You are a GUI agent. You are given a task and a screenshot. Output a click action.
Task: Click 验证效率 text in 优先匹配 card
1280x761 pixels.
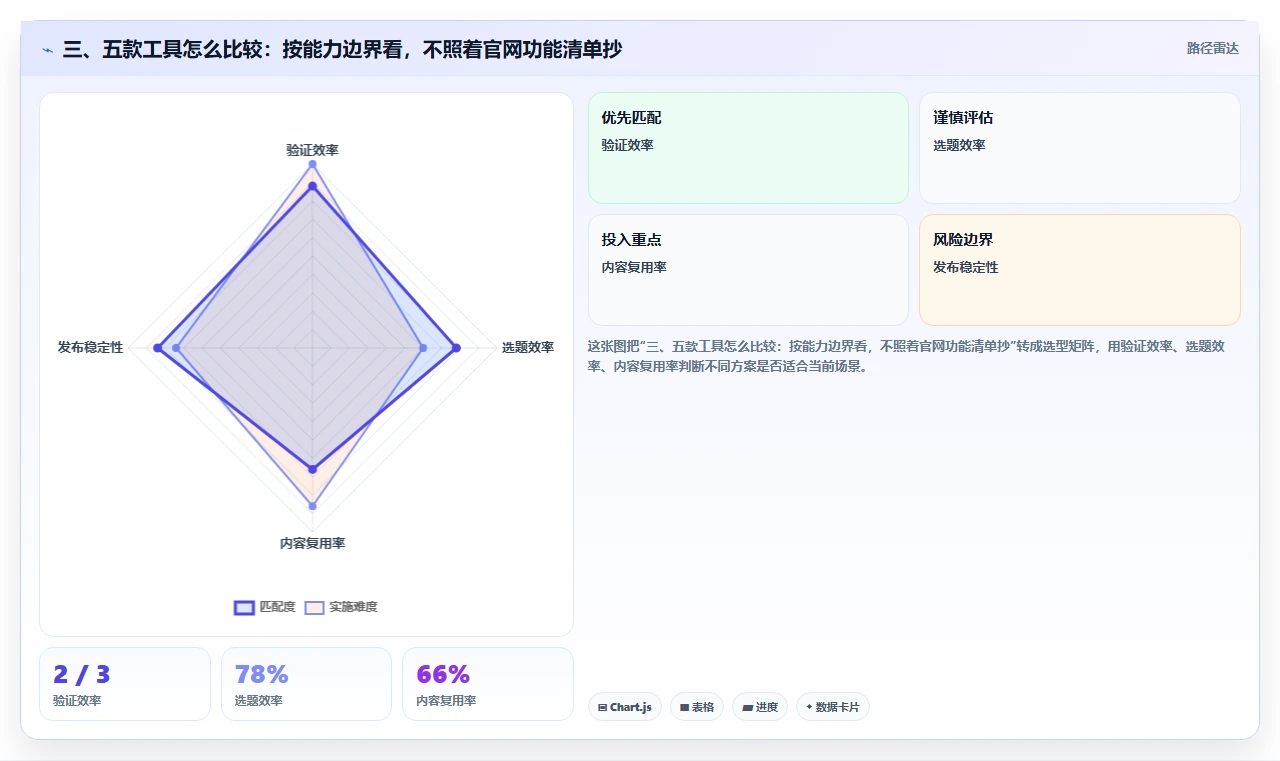(x=627, y=145)
